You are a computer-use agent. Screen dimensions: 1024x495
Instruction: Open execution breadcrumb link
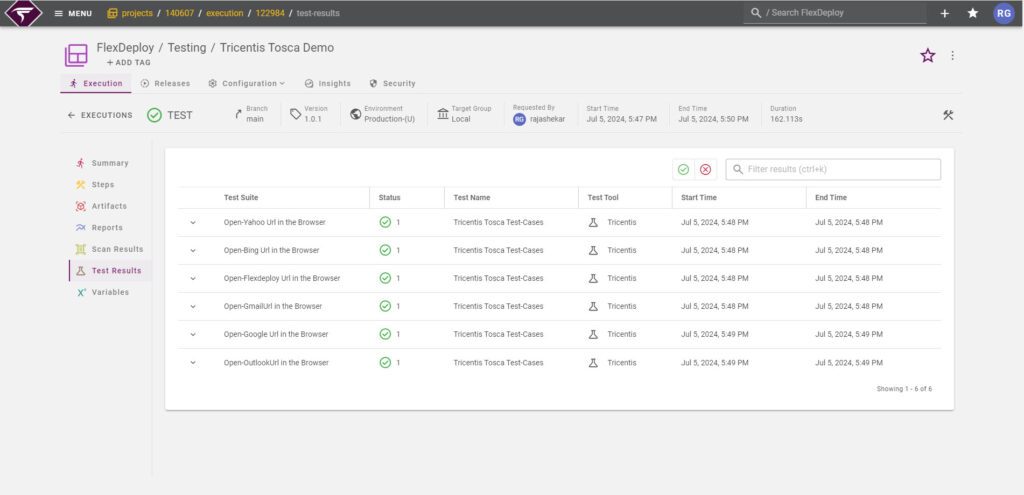pos(225,13)
